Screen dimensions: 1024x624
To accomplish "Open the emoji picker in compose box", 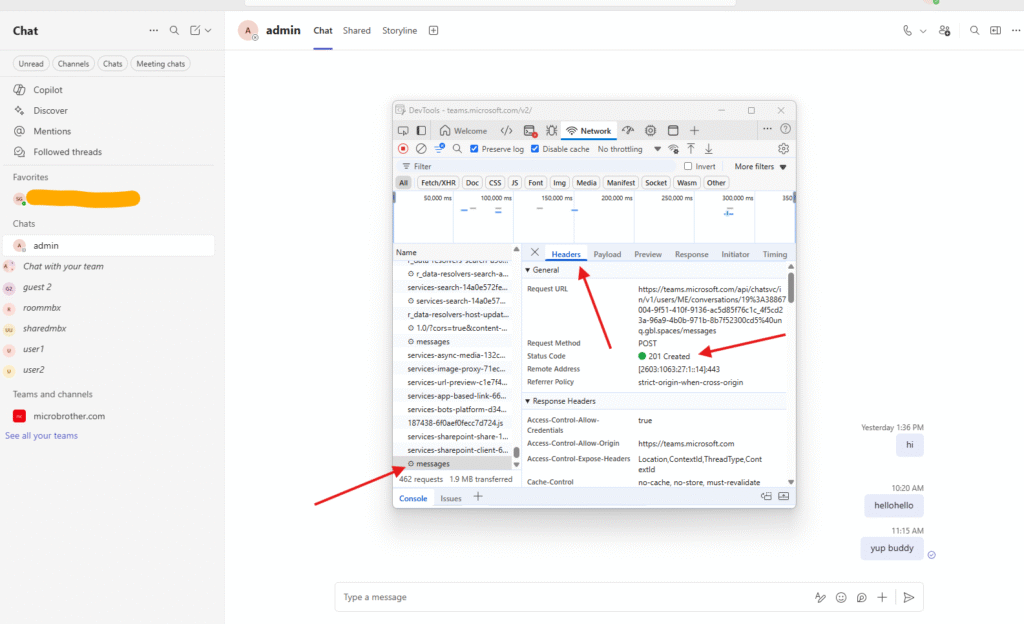I will (841, 597).
